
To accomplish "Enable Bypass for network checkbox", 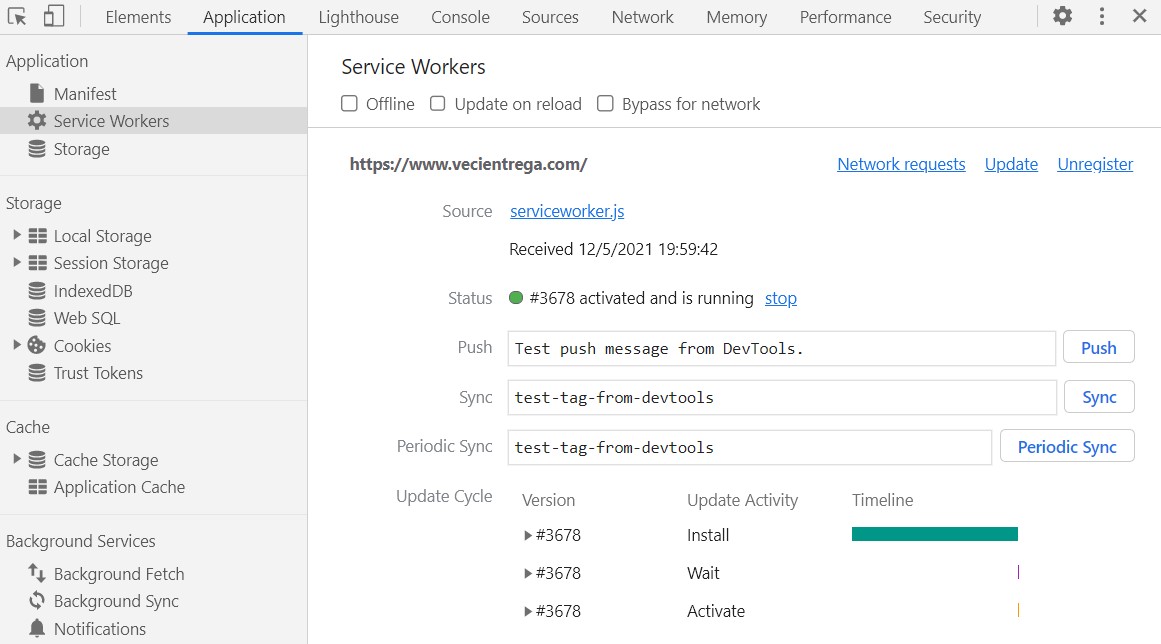I will [605, 104].
